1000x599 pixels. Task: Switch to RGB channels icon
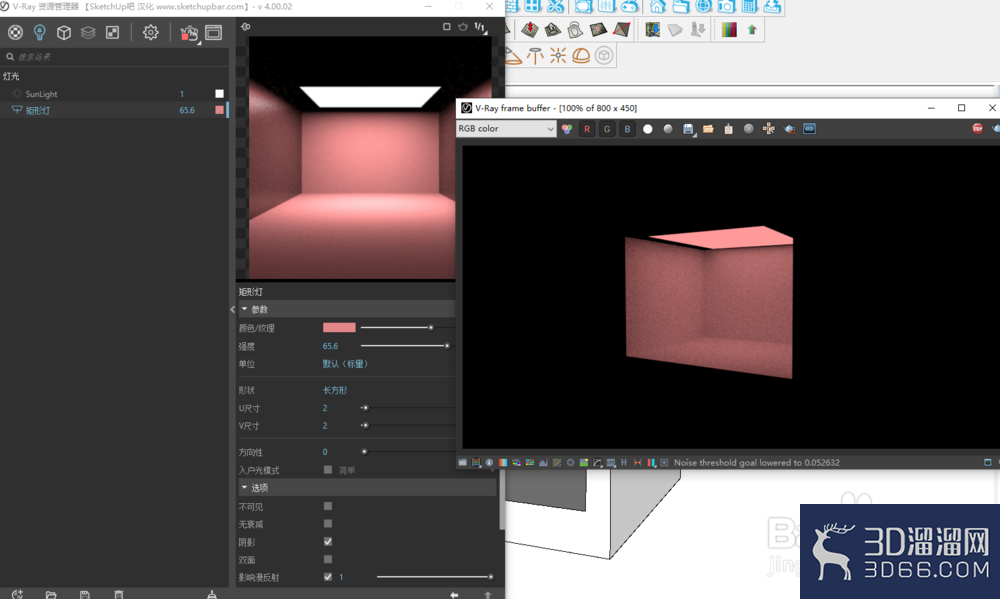567,129
